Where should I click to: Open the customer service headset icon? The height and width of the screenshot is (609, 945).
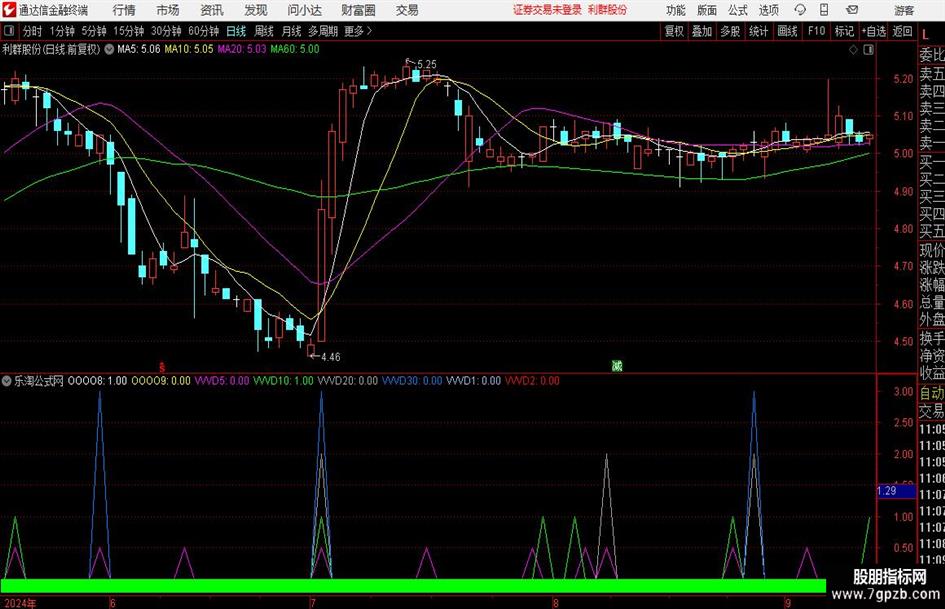(800, 10)
